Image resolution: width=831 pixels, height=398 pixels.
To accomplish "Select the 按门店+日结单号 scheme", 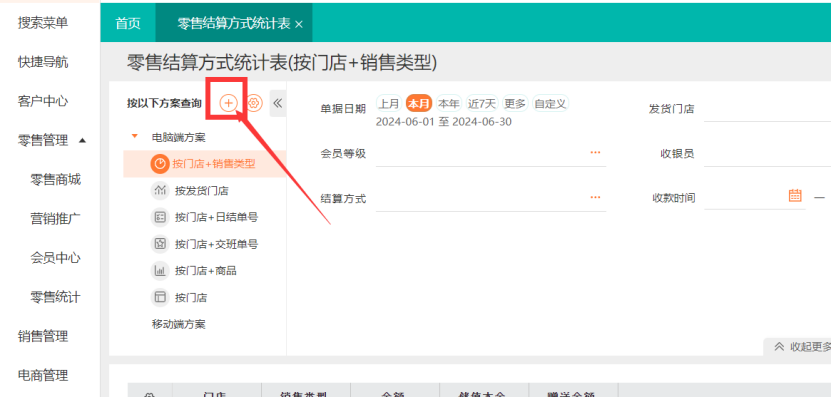I will (x=217, y=217).
